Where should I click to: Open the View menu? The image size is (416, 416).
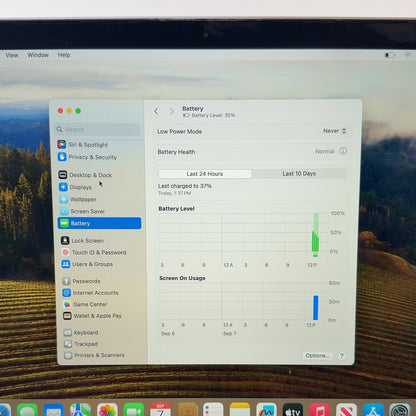12,55
